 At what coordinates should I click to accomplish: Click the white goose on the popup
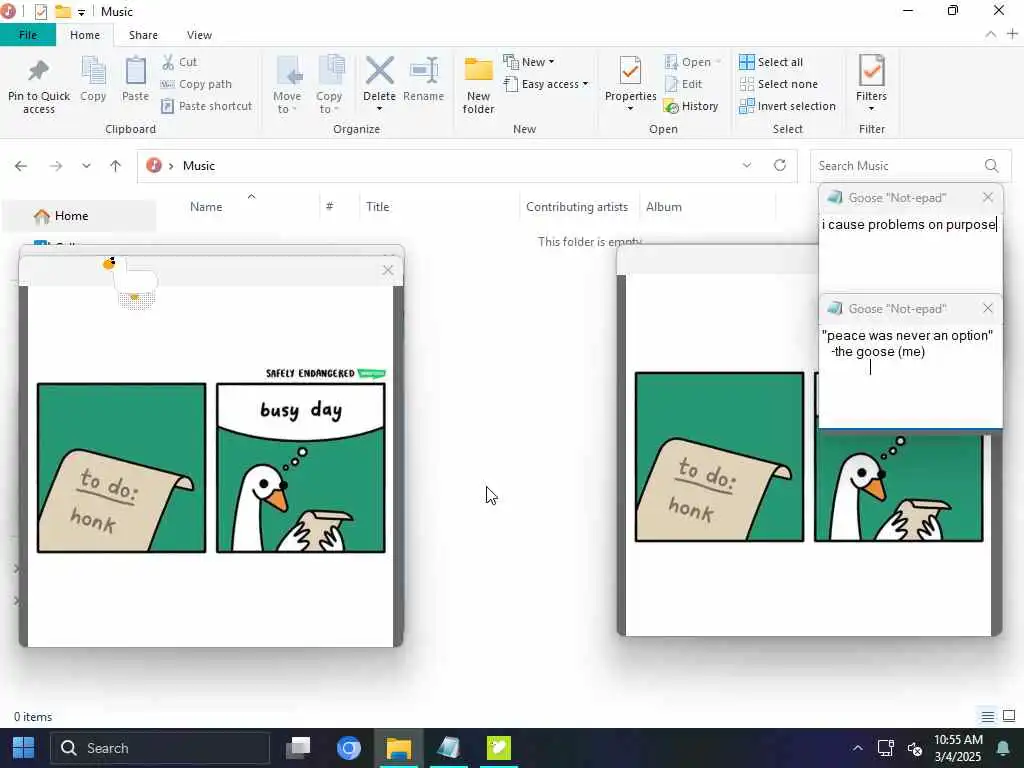pos(131,281)
